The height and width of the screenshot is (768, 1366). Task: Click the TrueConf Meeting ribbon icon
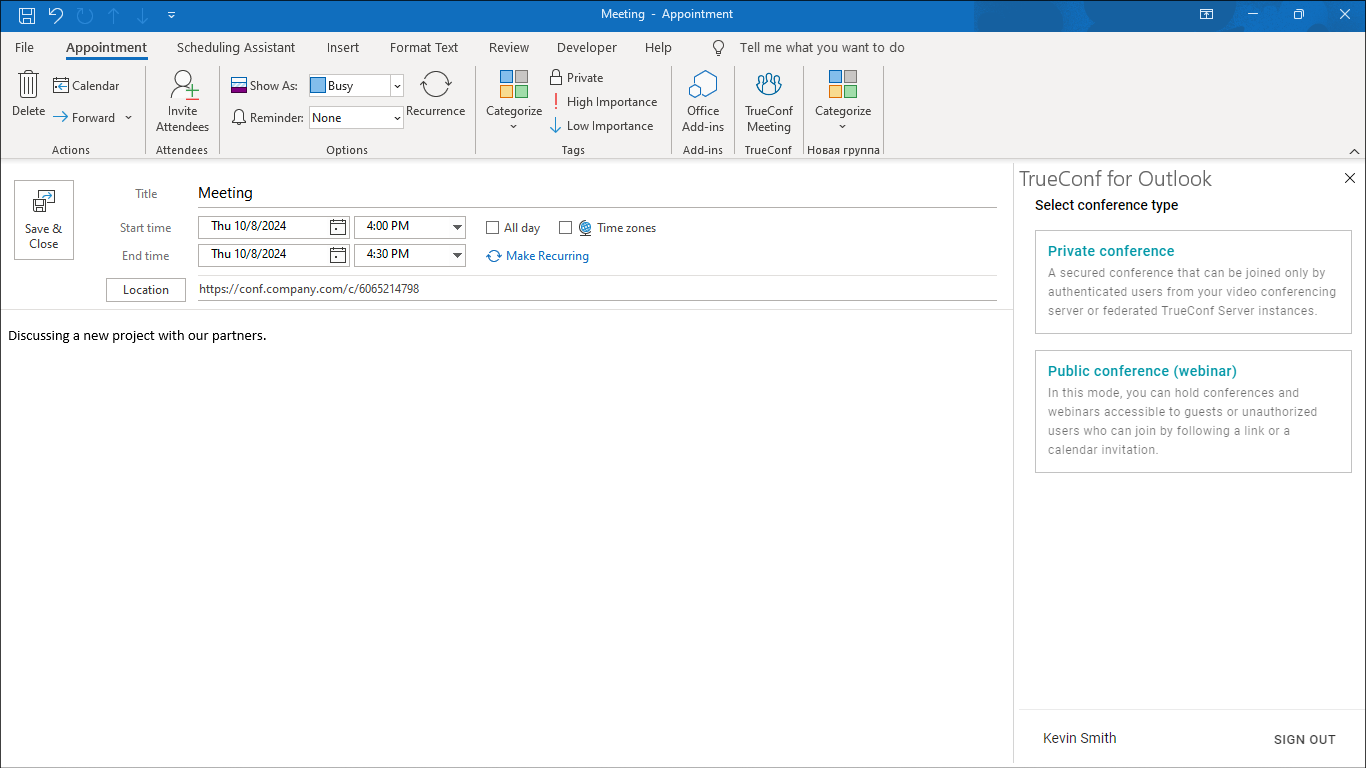coord(768,86)
